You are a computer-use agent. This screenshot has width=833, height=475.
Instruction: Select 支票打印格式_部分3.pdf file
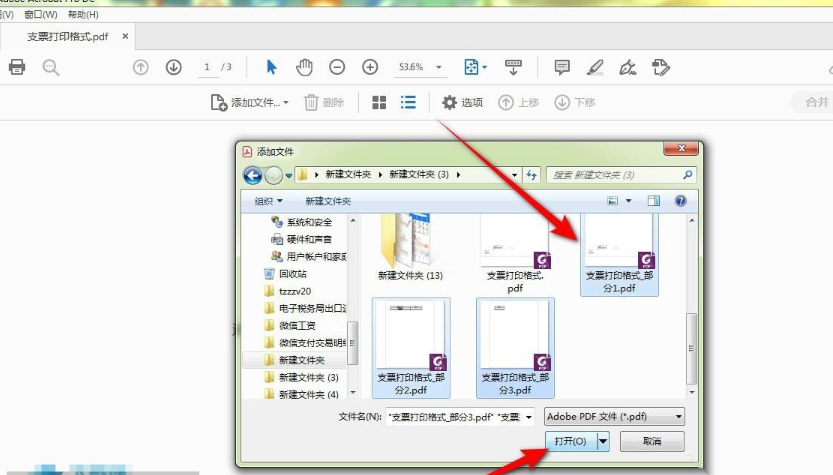click(x=515, y=347)
